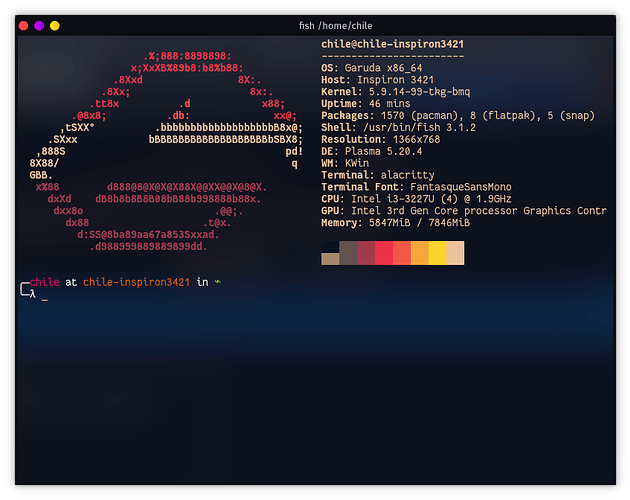Image resolution: width=630 pixels, height=500 pixels.
Task: Click the 'Kernel: 5.9.14-99-tkg-bmq' line
Action: pyautogui.click(x=395, y=92)
